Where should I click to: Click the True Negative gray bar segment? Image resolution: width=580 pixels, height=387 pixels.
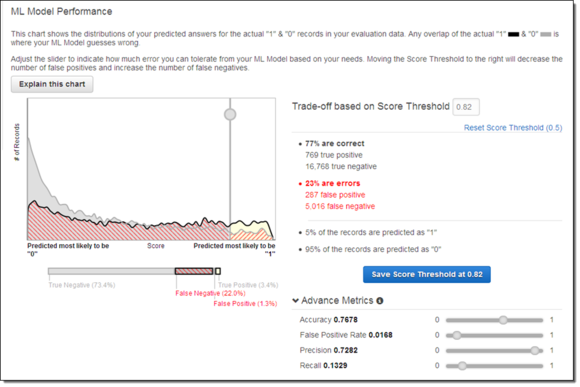pos(111,271)
